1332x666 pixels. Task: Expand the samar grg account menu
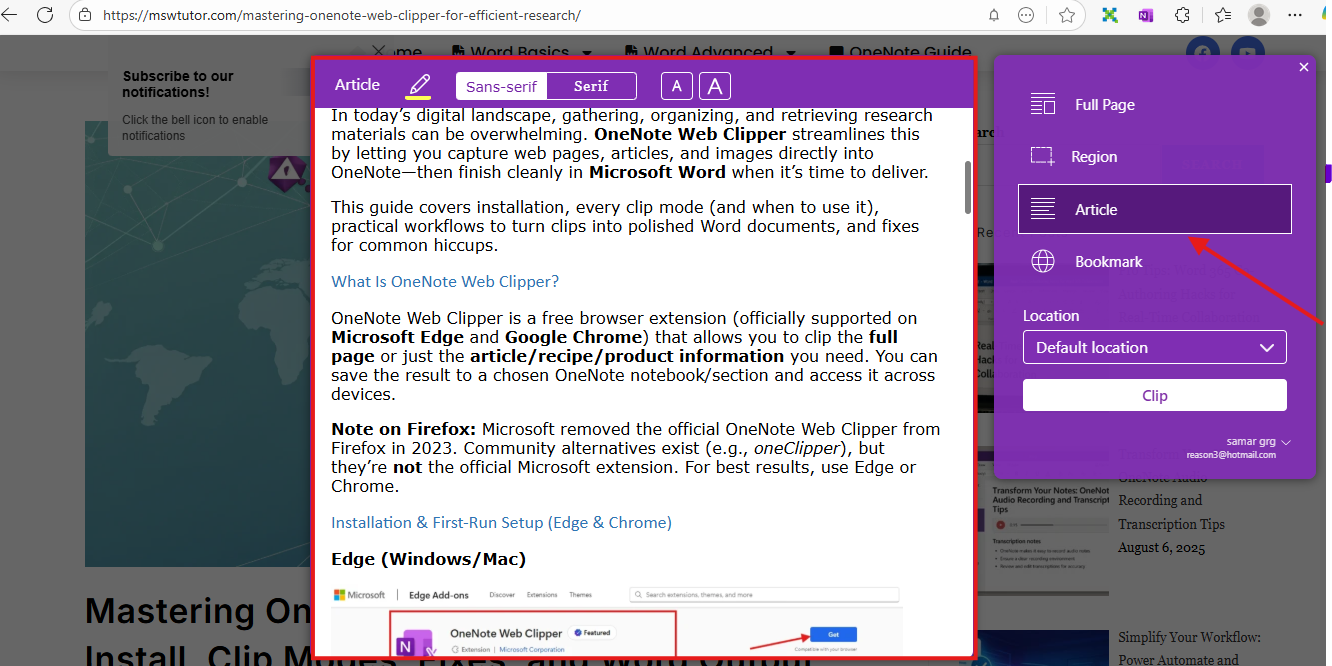(x=1258, y=441)
